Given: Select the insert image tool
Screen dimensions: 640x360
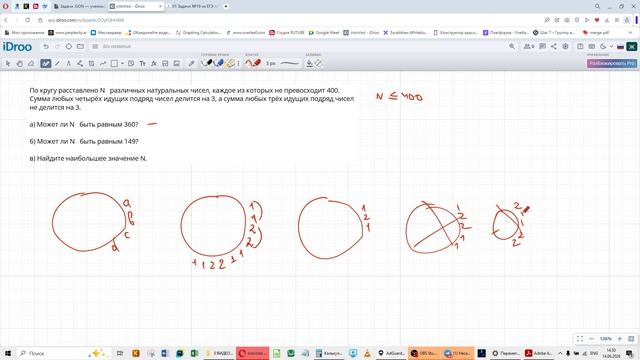Looking at the screenshot, I should 177,63.
